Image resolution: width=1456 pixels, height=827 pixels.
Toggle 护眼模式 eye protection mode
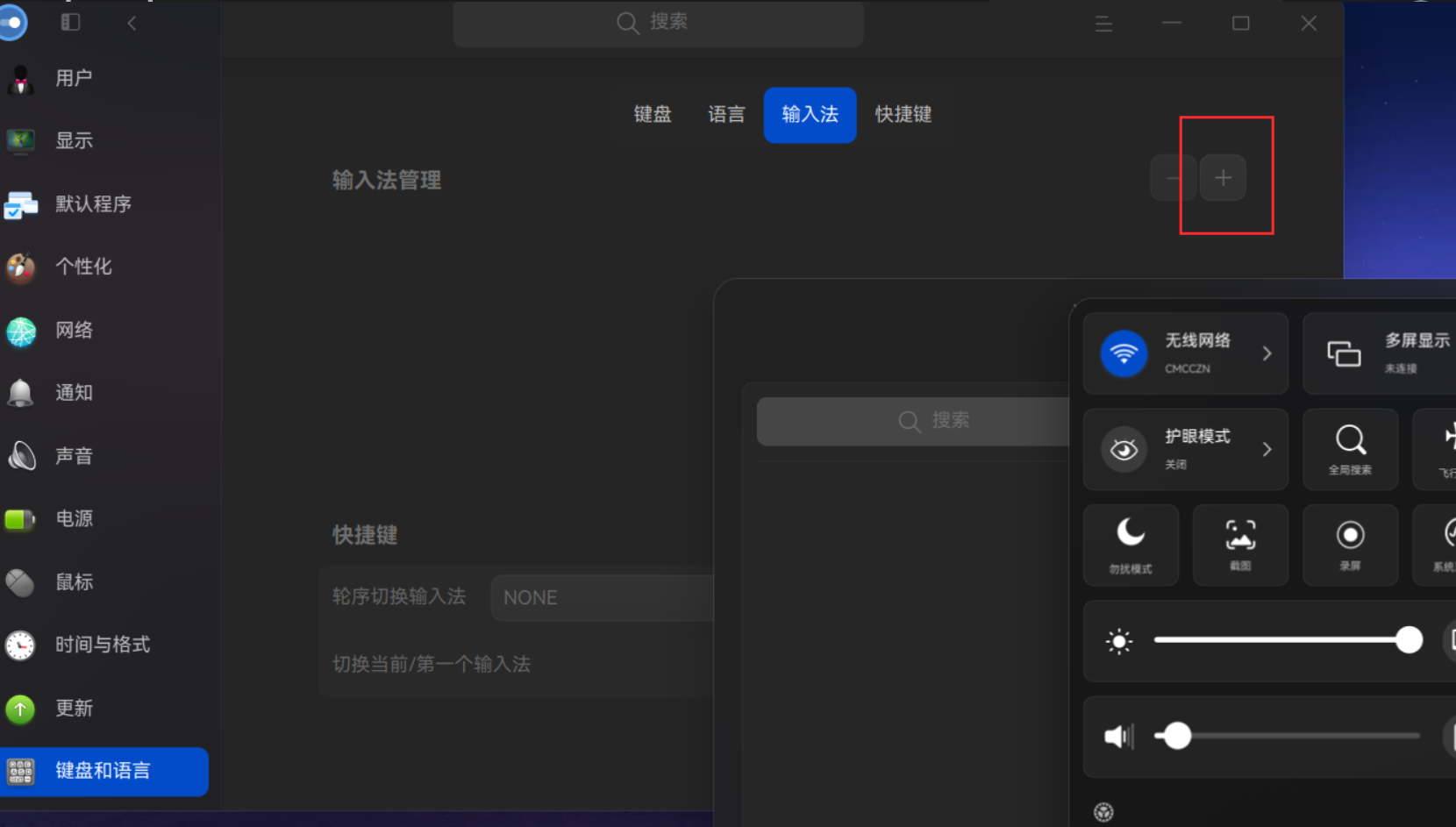(x=1124, y=450)
